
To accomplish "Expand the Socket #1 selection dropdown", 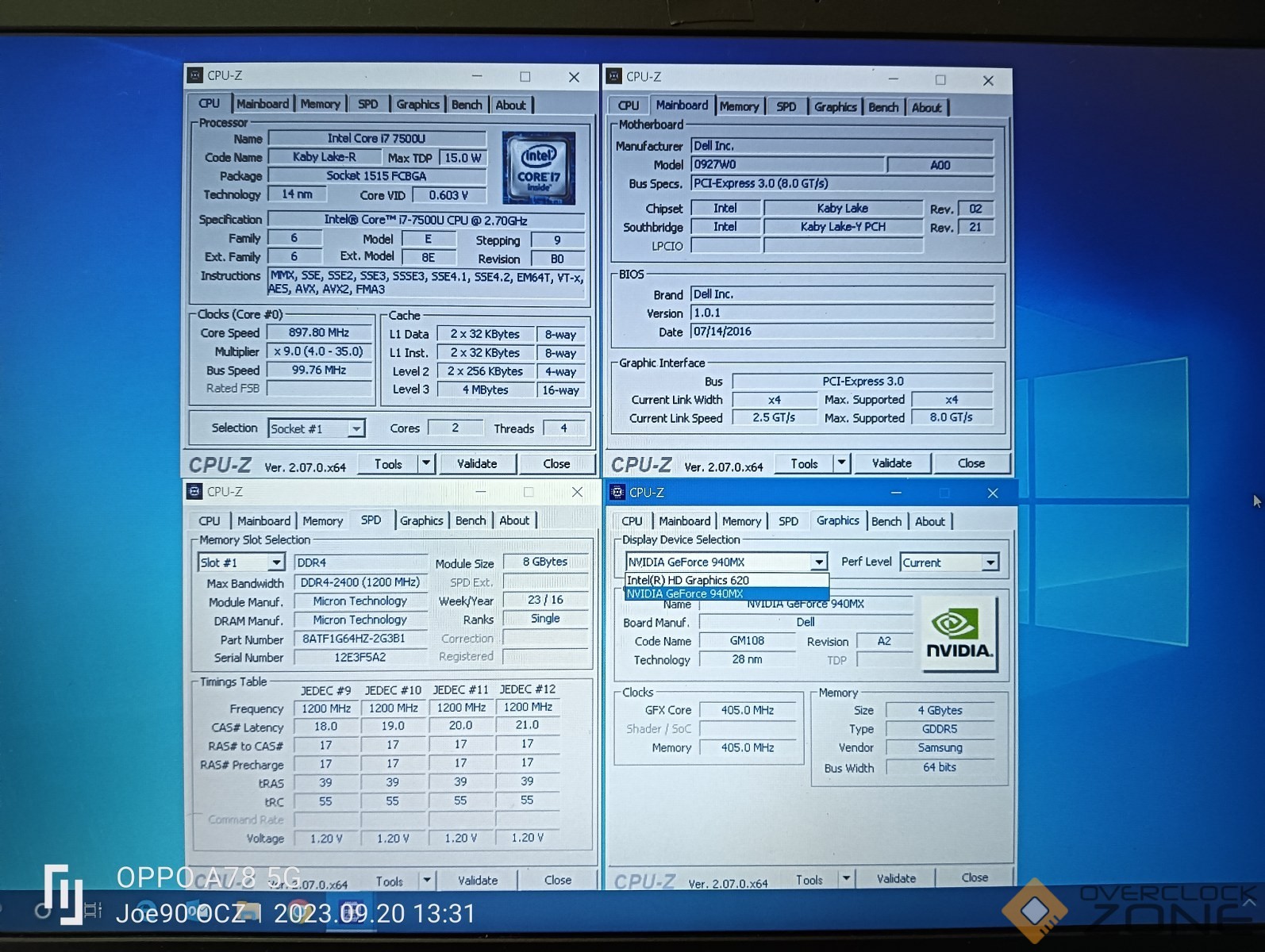I will (x=356, y=428).
